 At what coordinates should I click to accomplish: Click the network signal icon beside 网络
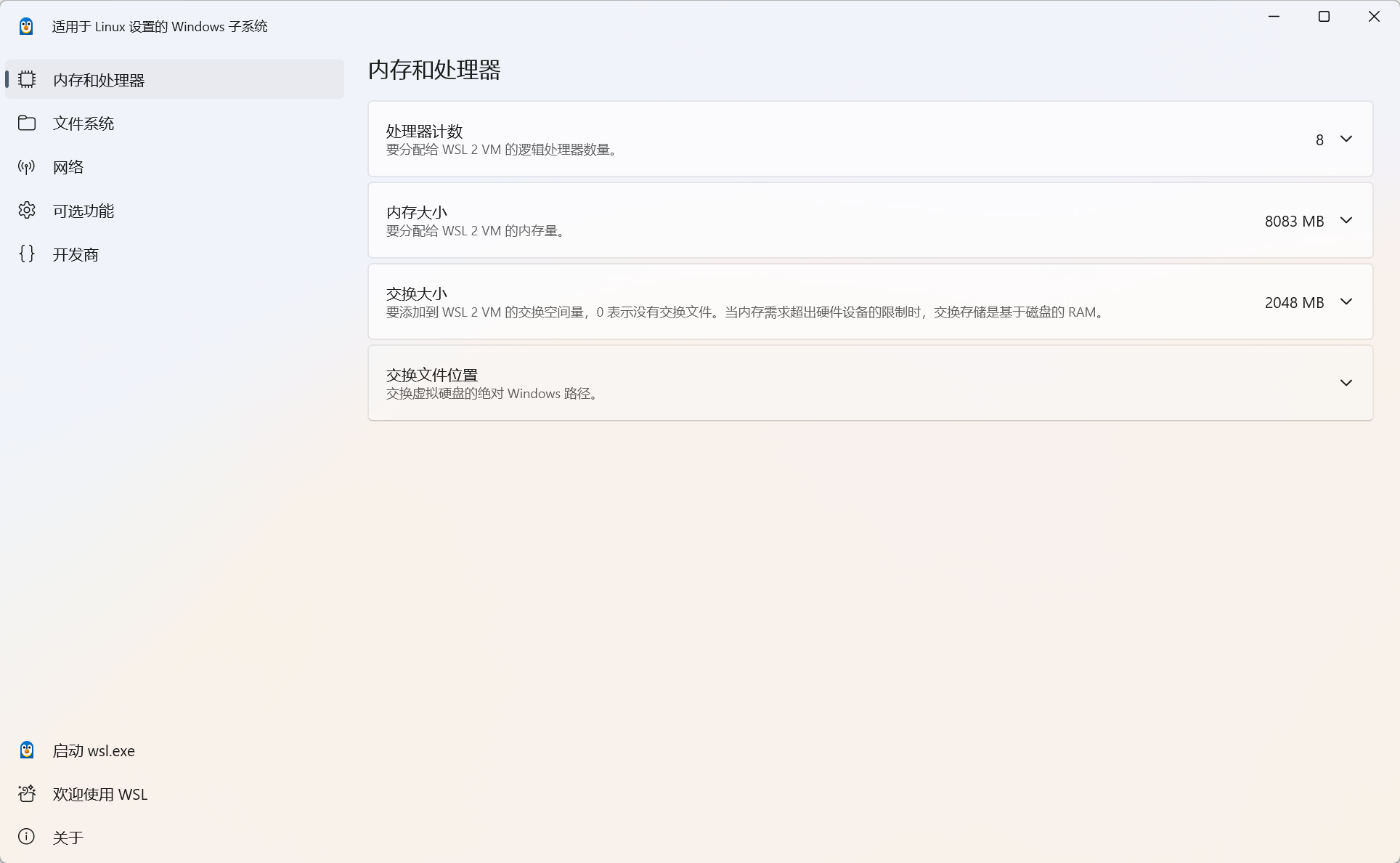[26, 166]
